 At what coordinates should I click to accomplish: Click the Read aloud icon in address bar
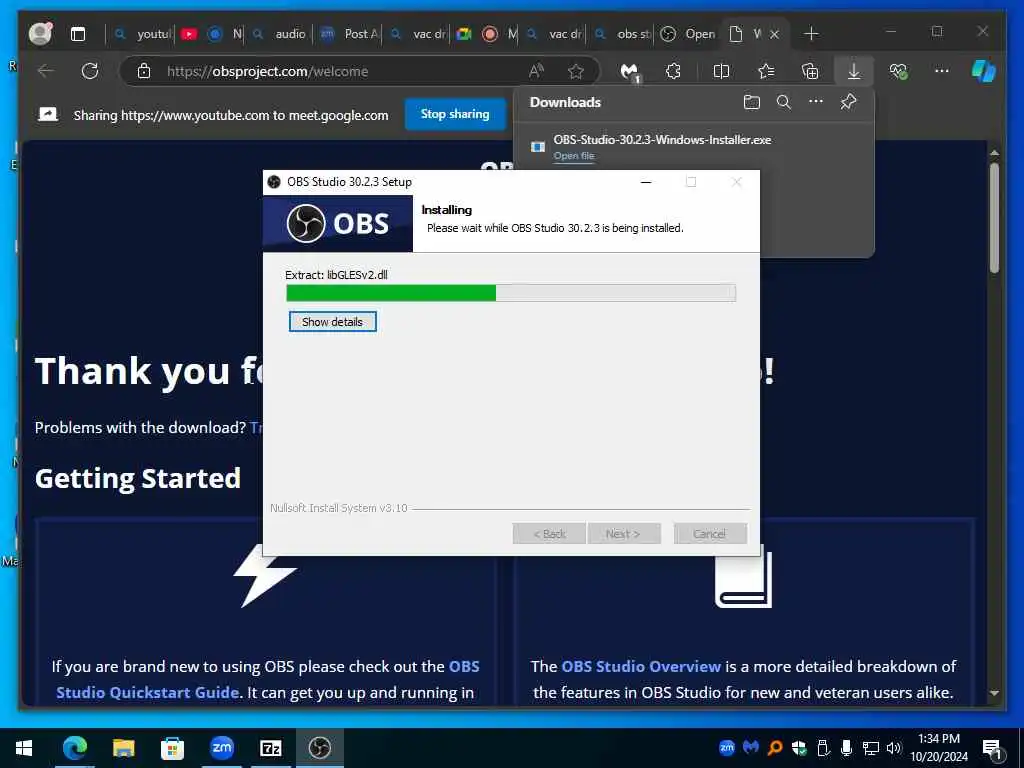click(x=536, y=71)
